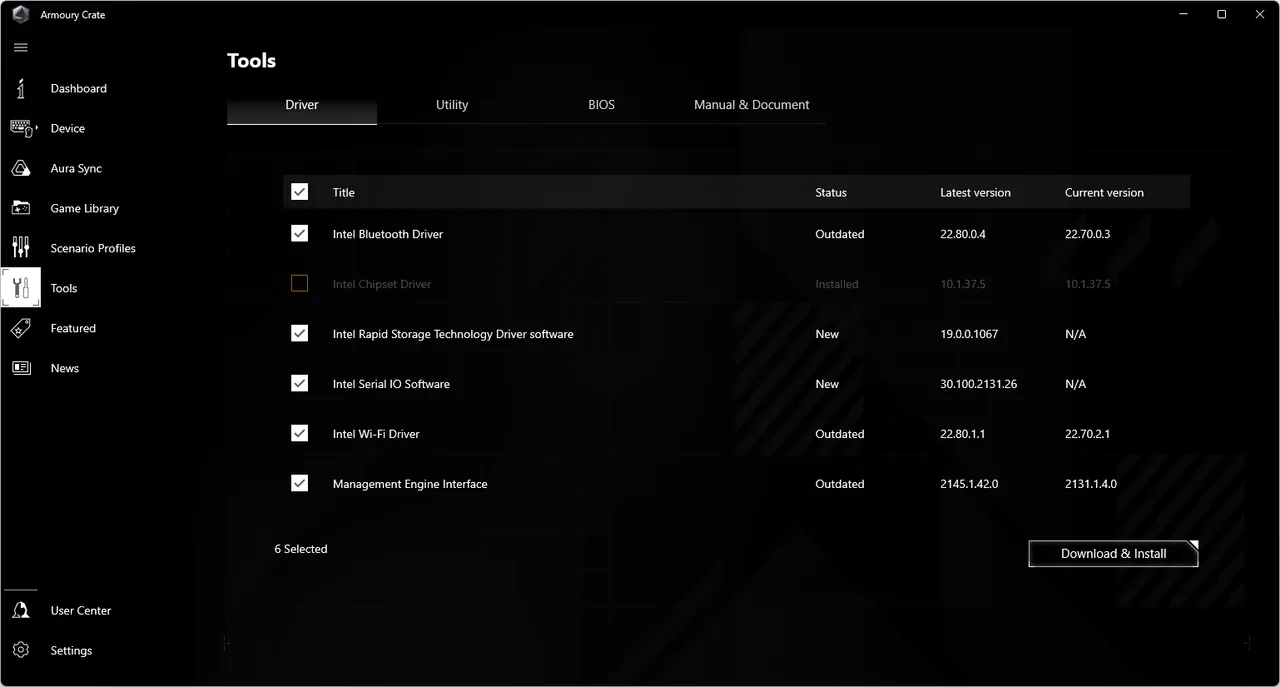The height and width of the screenshot is (687, 1280).
Task: Open the hamburger menu in the sidebar
Action: click(x=21, y=48)
